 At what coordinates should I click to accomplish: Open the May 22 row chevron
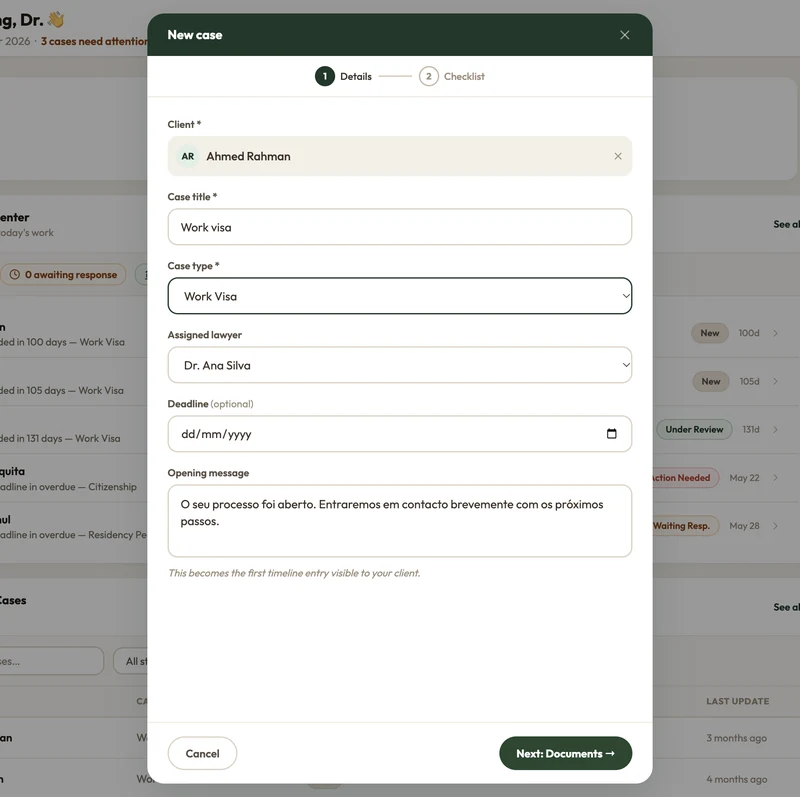click(x=775, y=478)
